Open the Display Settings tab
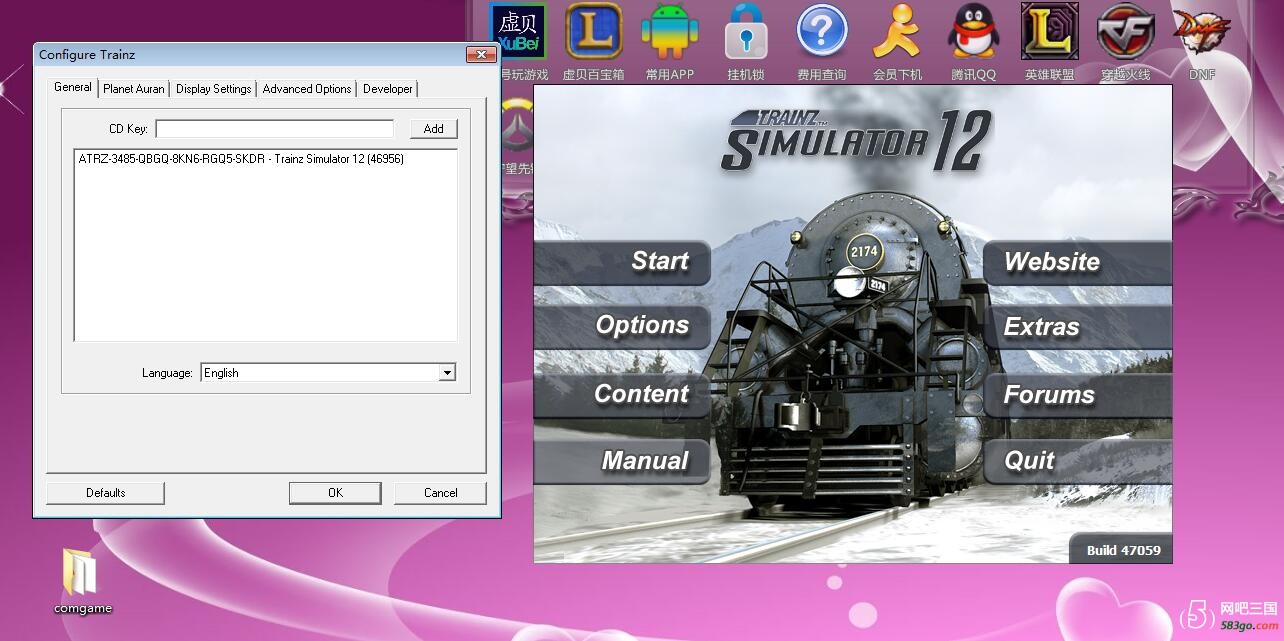 (214, 89)
